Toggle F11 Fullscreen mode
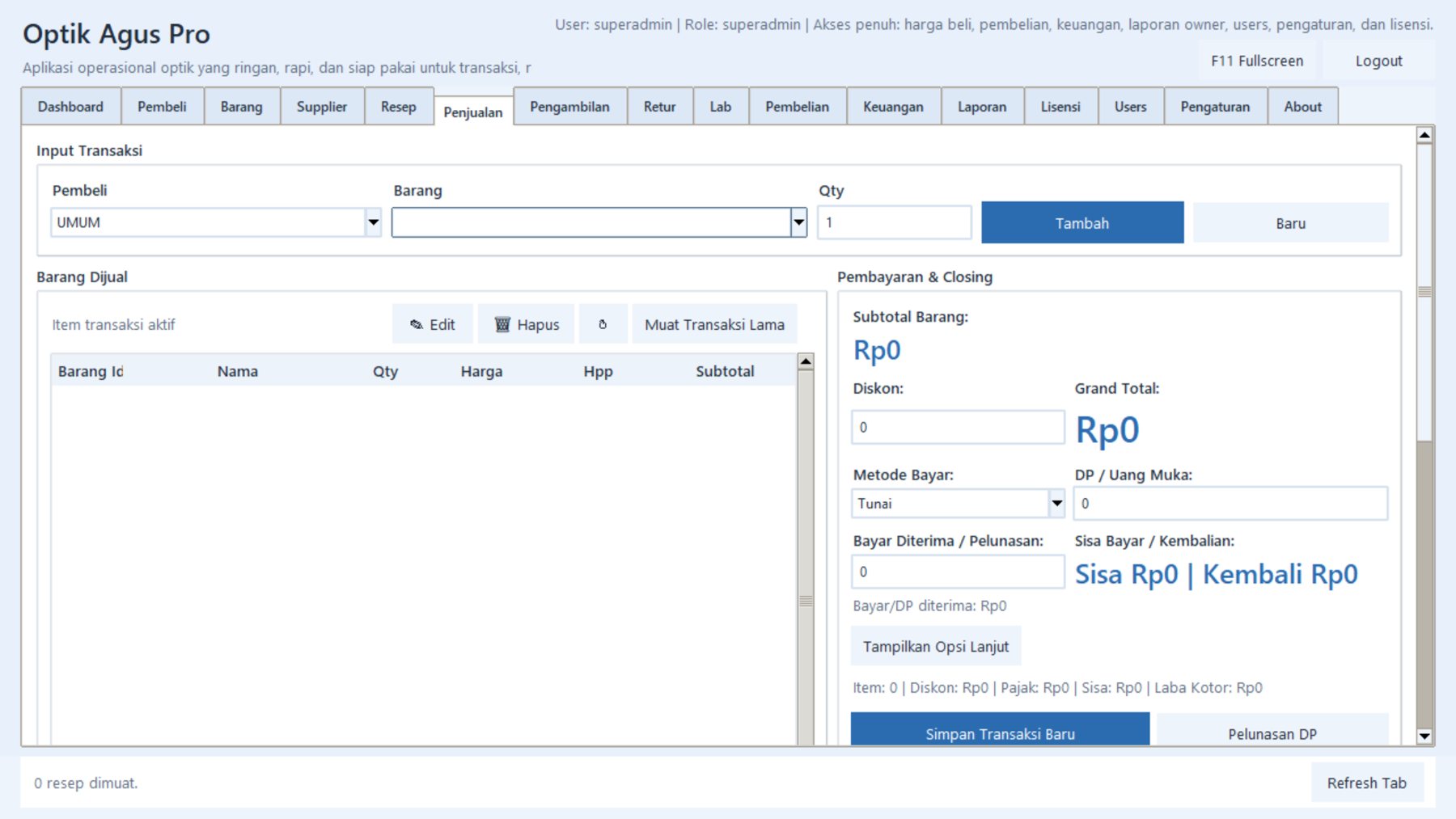This screenshot has width=1456, height=819. 1256,61
